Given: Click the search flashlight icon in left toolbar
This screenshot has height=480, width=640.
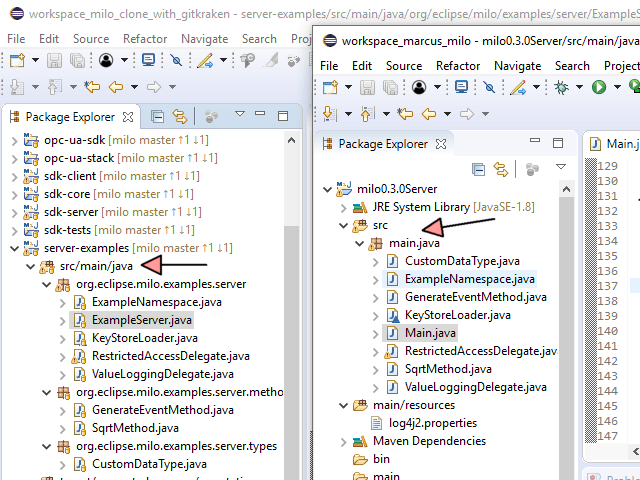Looking at the screenshot, I should (247, 61).
